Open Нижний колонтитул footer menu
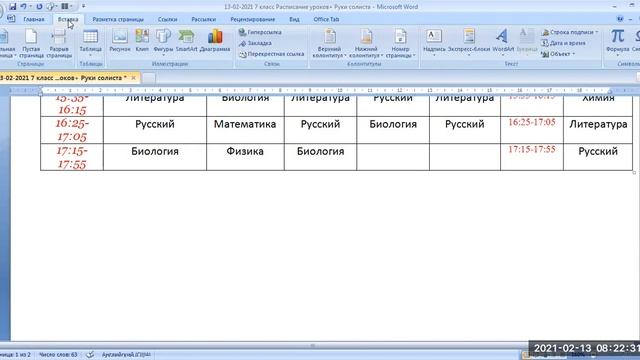The width and height of the screenshot is (640, 360). point(366,44)
